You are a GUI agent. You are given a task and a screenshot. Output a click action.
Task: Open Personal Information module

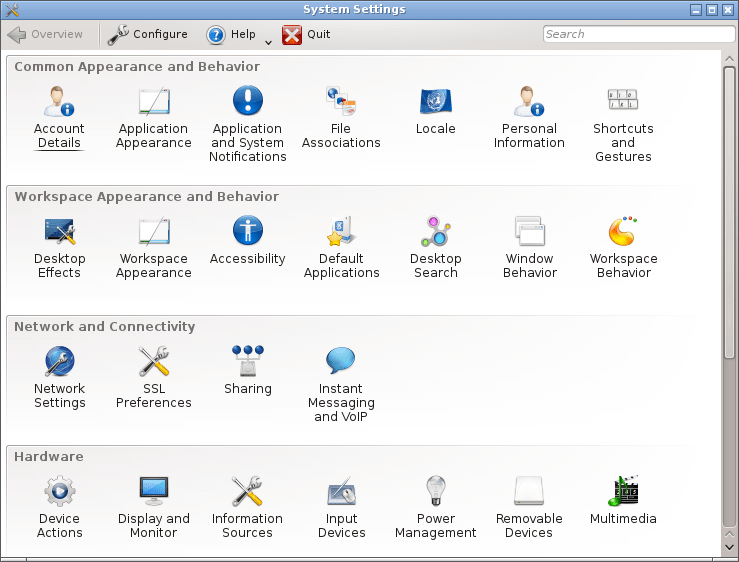[x=529, y=117]
